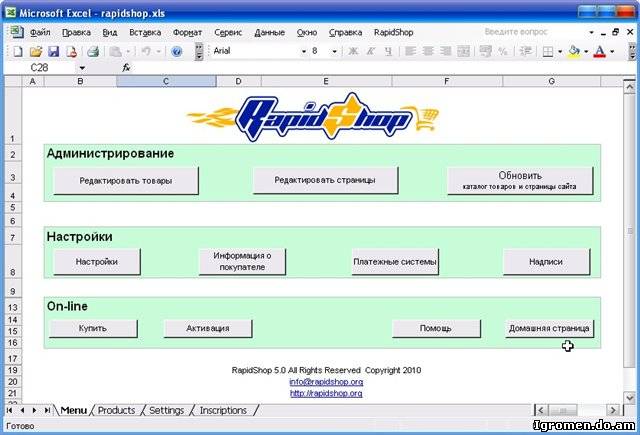The image size is (640, 435).
Task: Toggle Underline (Ч) formatting
Action: coord(388,51)
